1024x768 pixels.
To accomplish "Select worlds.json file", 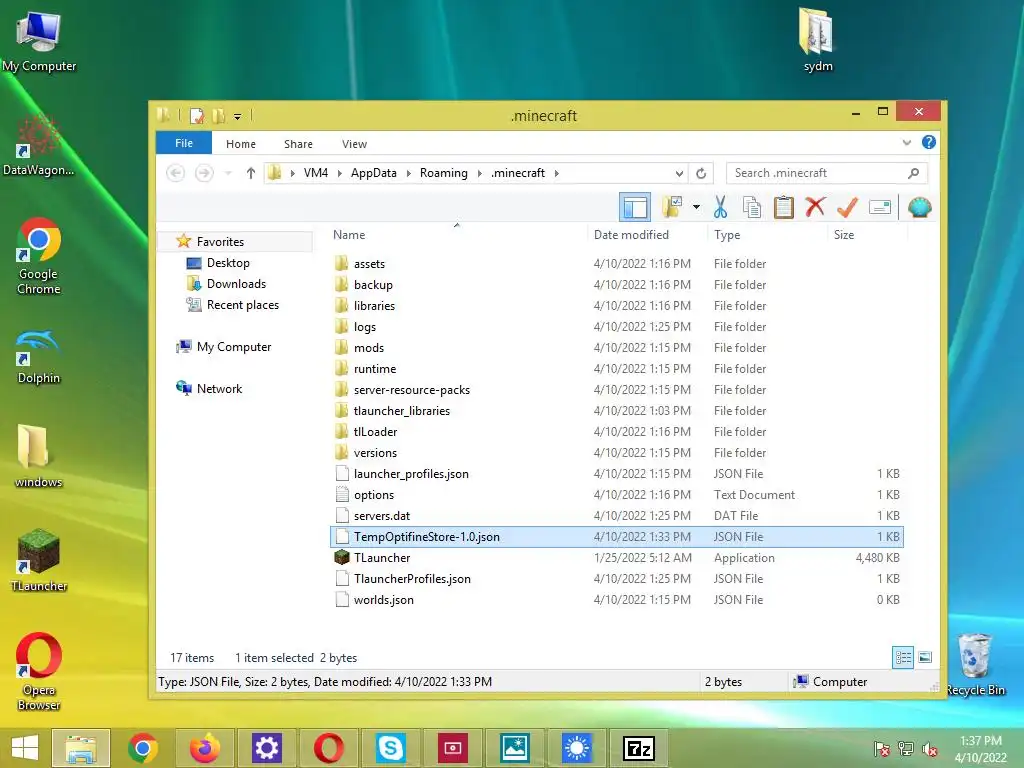I will (x=616, y=600).
